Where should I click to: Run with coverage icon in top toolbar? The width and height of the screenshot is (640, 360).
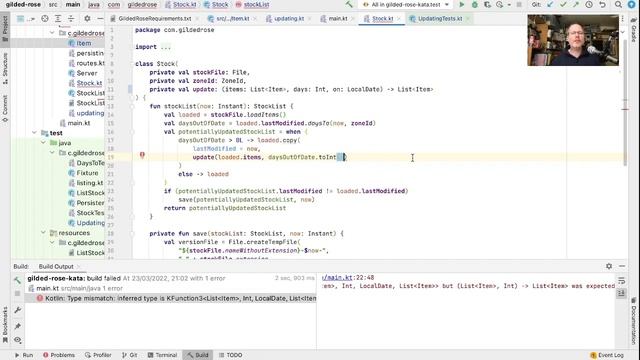coord(487,4)
